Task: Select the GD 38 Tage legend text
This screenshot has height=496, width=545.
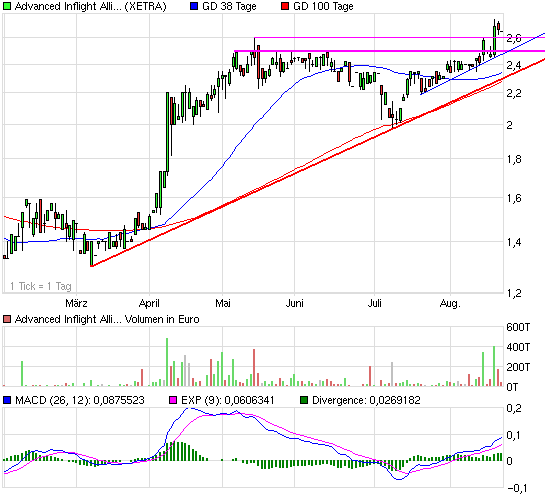Action: pos(229,6)
